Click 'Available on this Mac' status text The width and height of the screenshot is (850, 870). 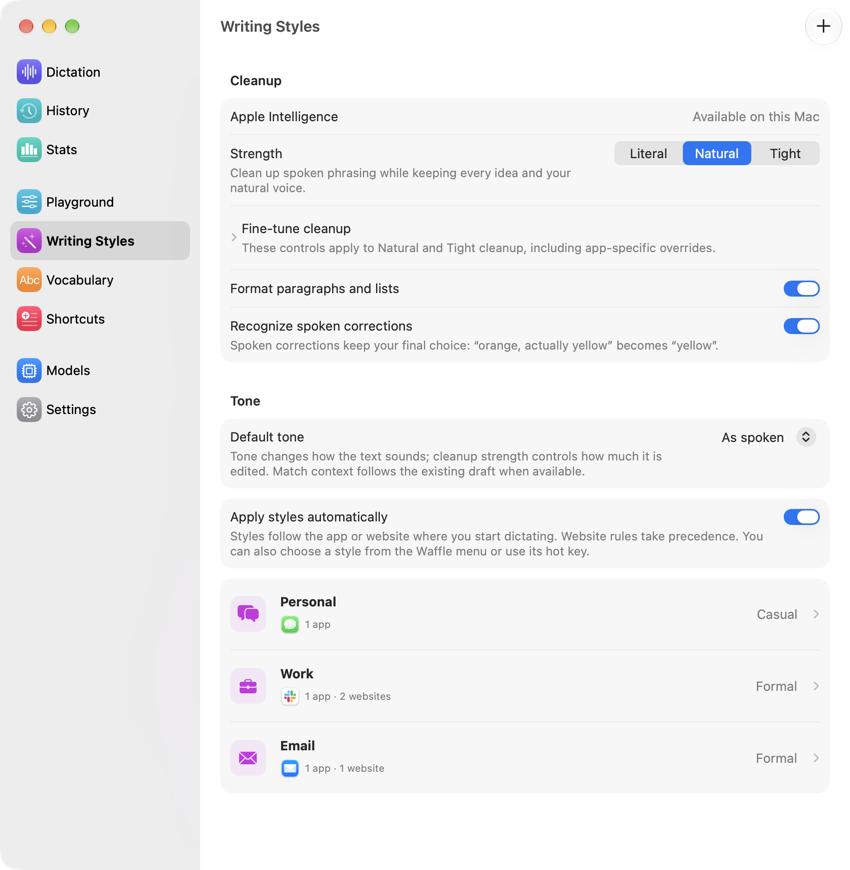(756, 117)
